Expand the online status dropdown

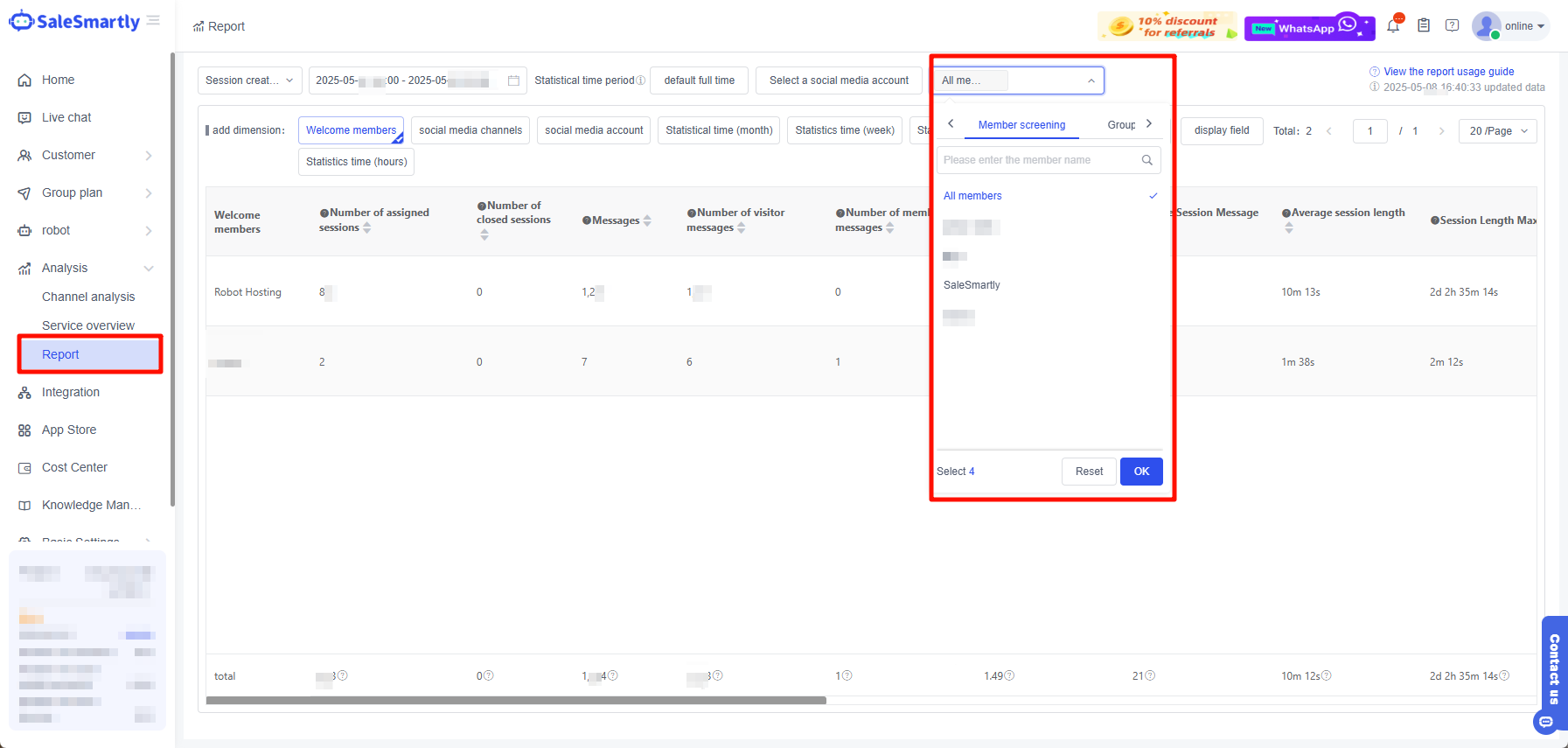(1524, 26)
